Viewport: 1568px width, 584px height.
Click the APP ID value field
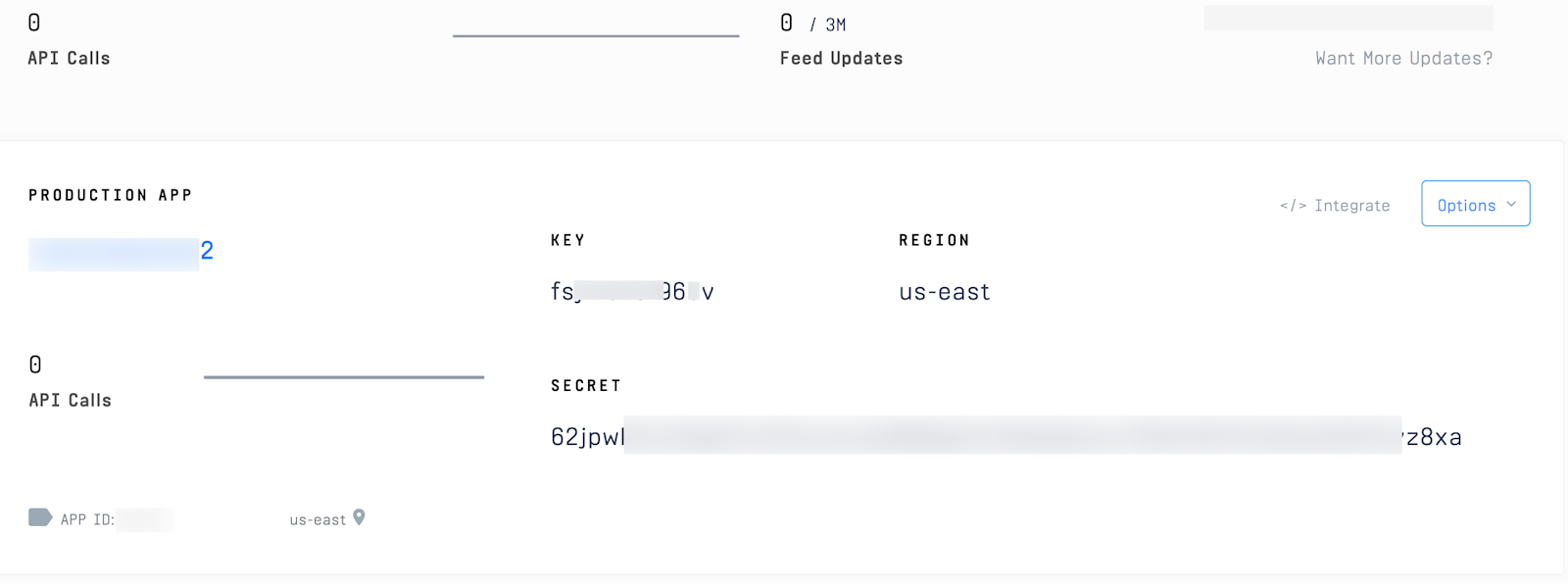point(147,518)
